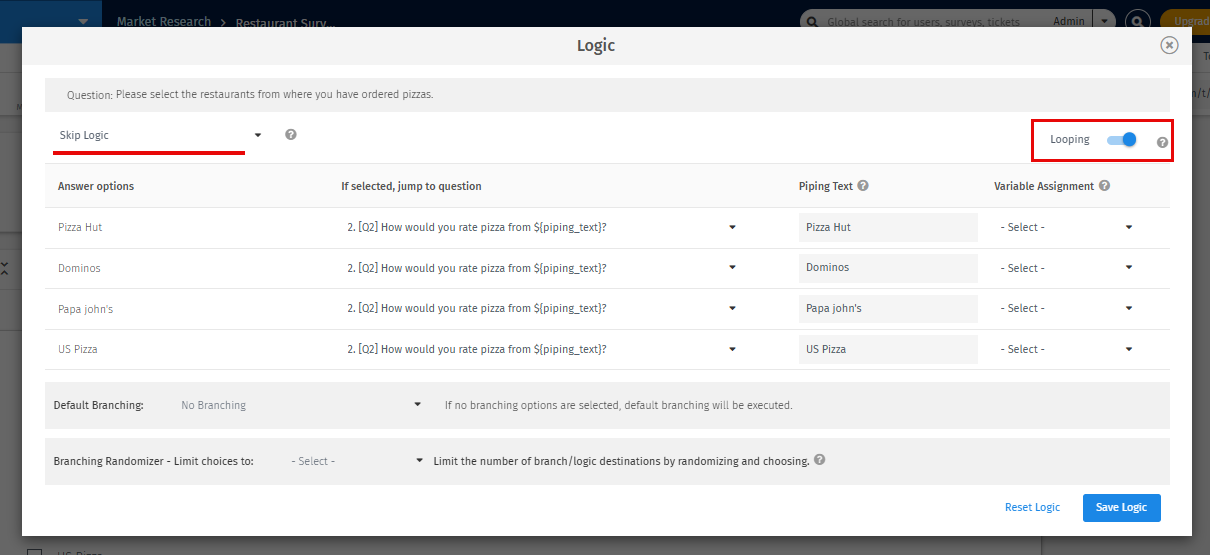Image resolution: width=1210 pixels, height=555 pixels.
Task: Open the Skip Logic type dropdown
Action: coord(160,135)
